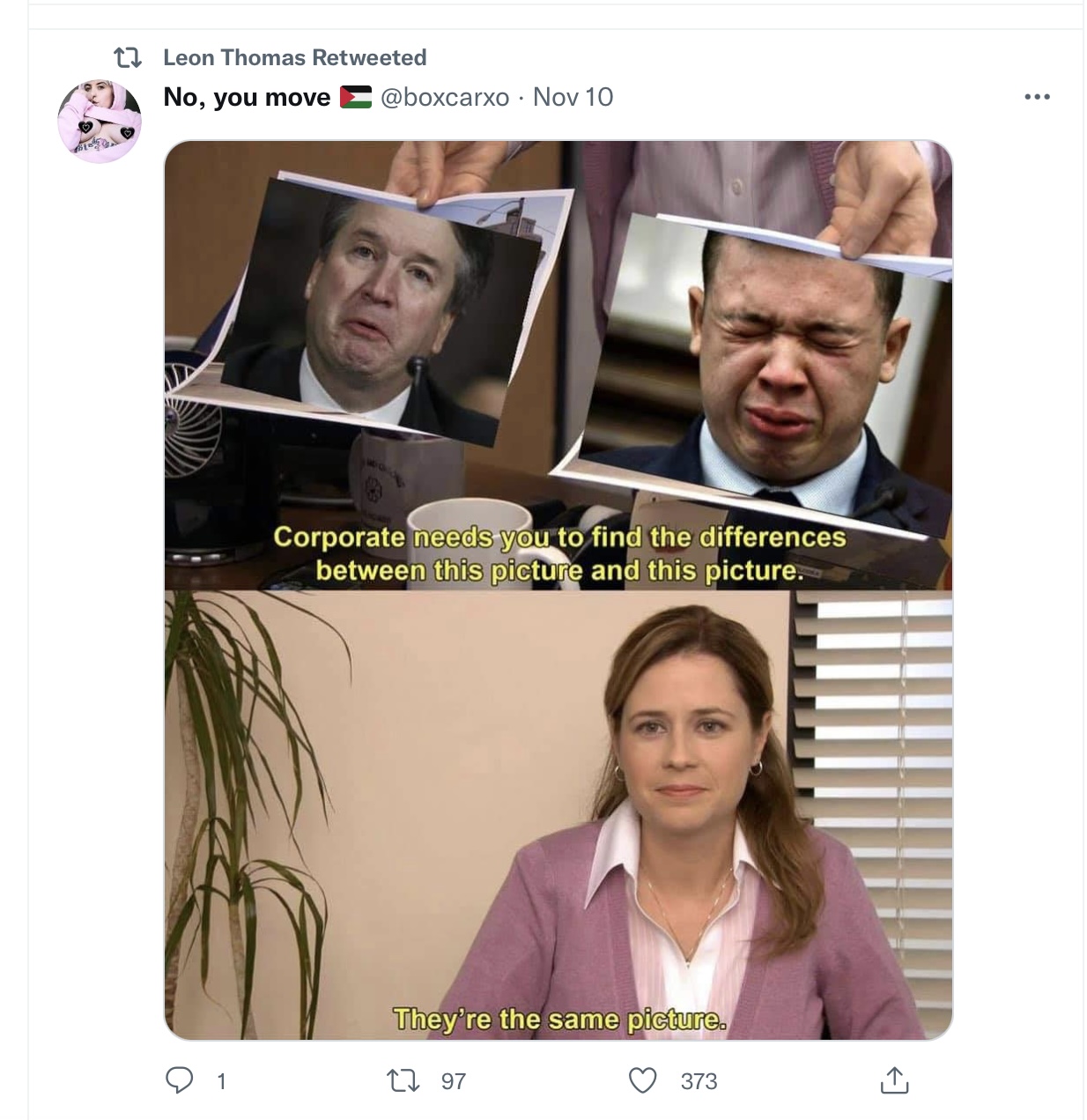Click the Corporate needs you caption text

coord(559,553)
